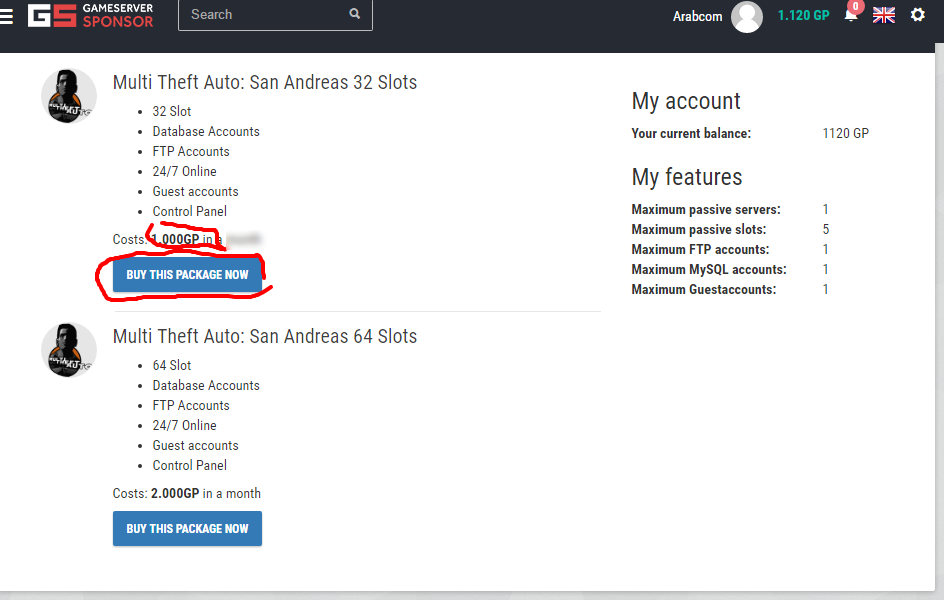Click the Maximum FTP accounts value

(825, 250)
